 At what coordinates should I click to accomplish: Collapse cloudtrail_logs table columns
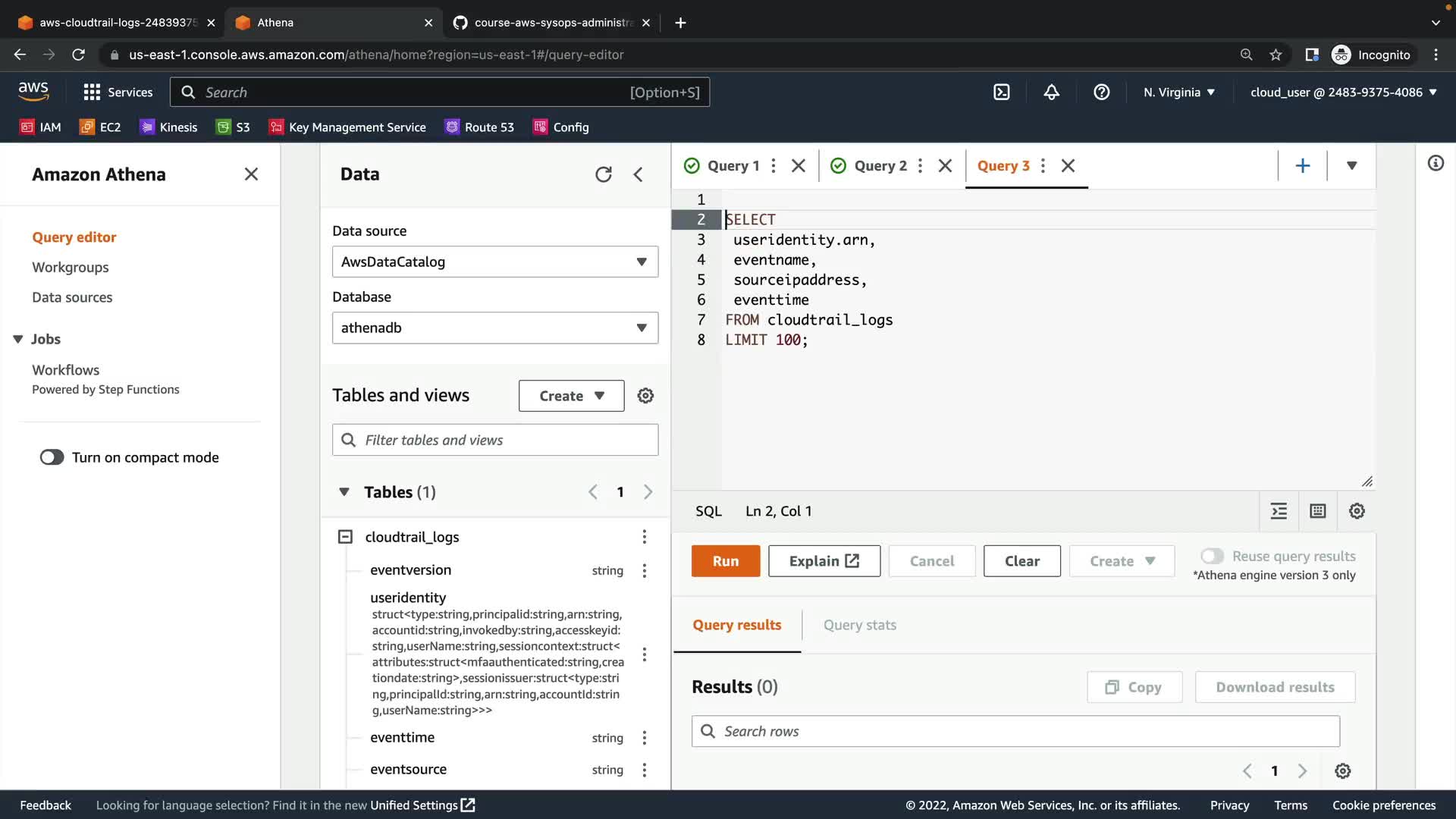pos(345,537)
